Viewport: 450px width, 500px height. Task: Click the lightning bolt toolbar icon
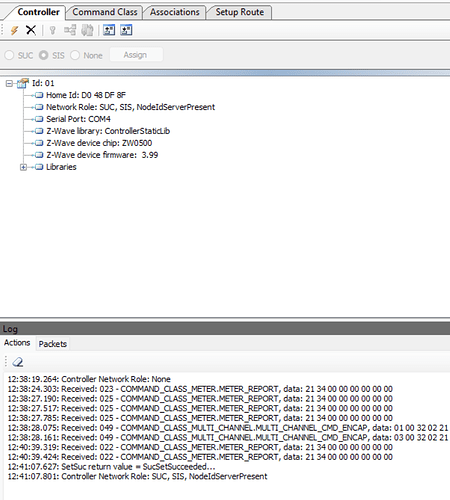coord(14,30)
